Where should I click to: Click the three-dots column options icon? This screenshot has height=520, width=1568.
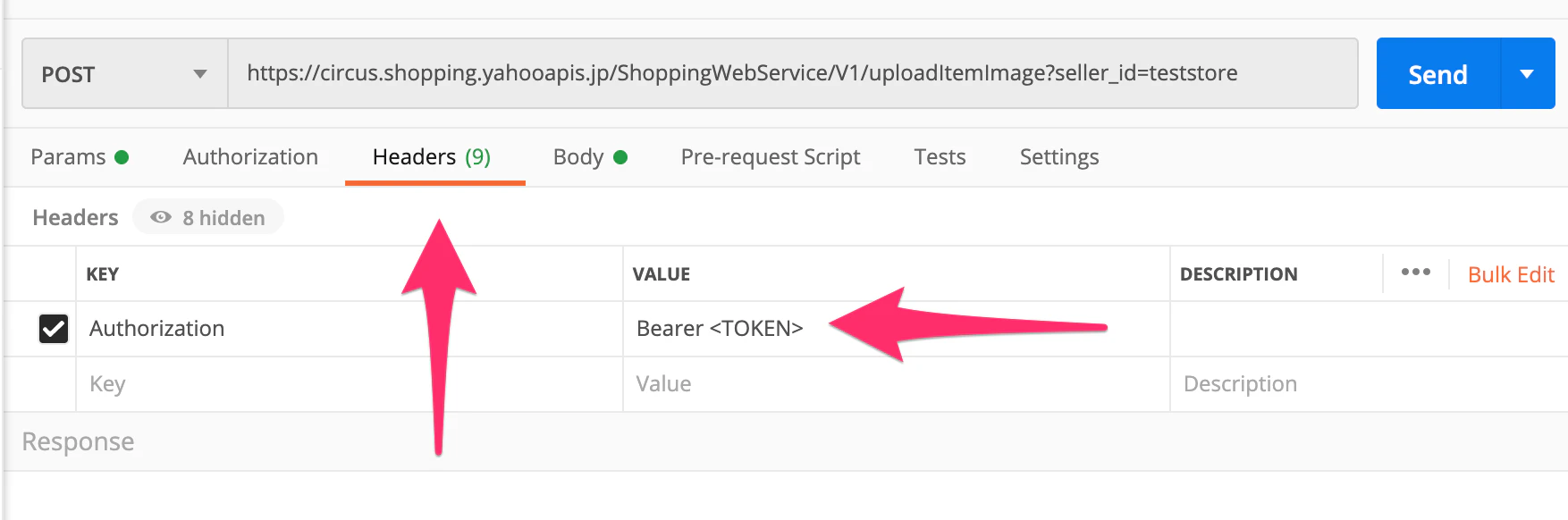[x=1415, y=273]
